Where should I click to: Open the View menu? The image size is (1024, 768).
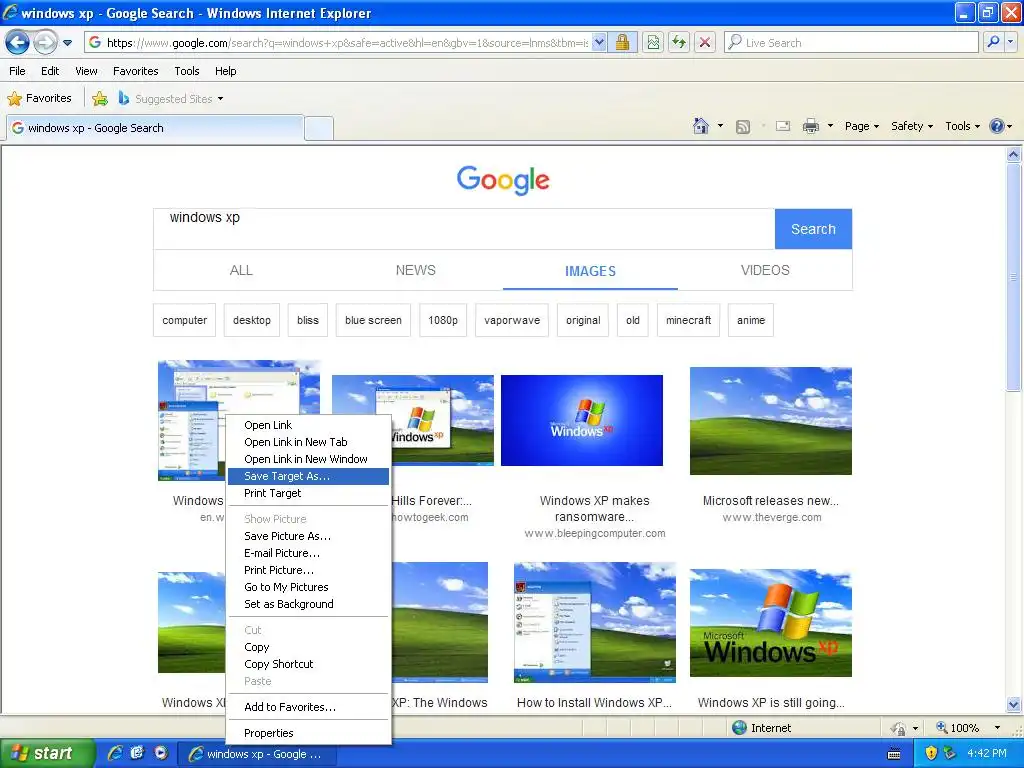[x=86, y=71]
